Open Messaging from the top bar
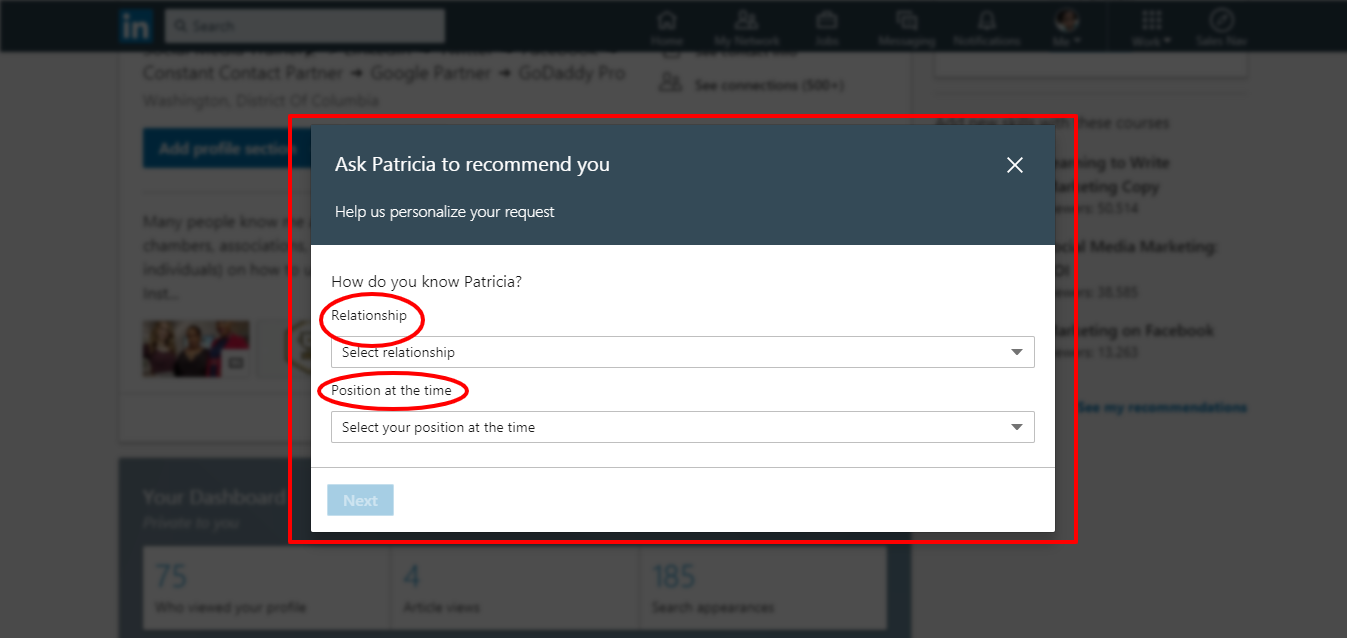The width and height of the screenshot is (1347, 638). tap(906, 27)
